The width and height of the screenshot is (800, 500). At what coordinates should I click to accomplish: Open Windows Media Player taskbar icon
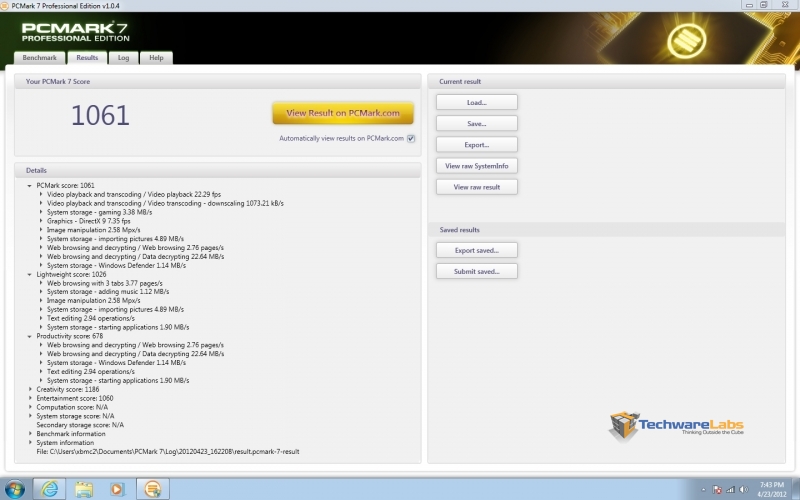(x=117, y=489)
